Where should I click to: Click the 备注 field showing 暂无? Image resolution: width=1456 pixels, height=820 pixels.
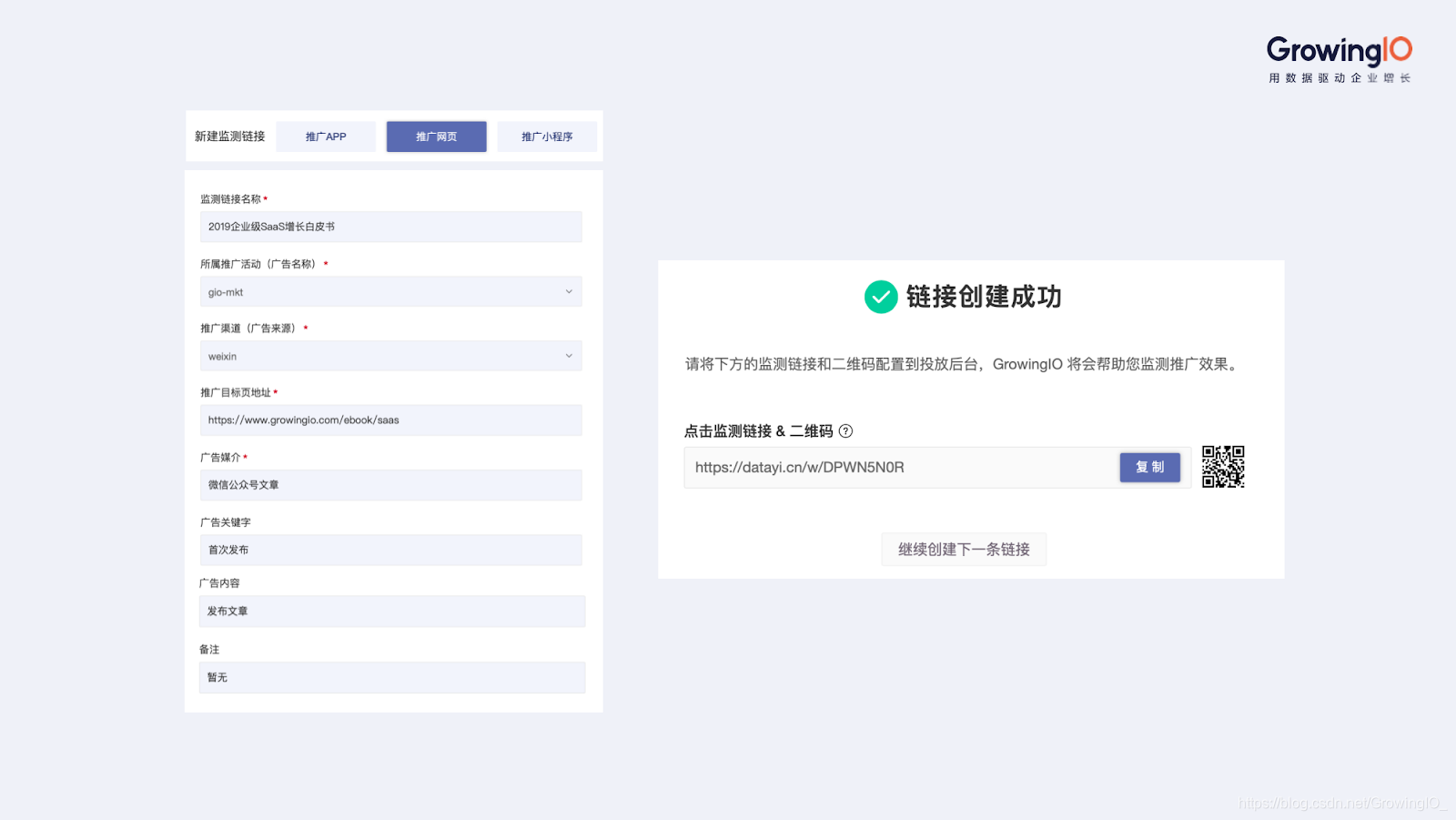click(x=392, y=677)
